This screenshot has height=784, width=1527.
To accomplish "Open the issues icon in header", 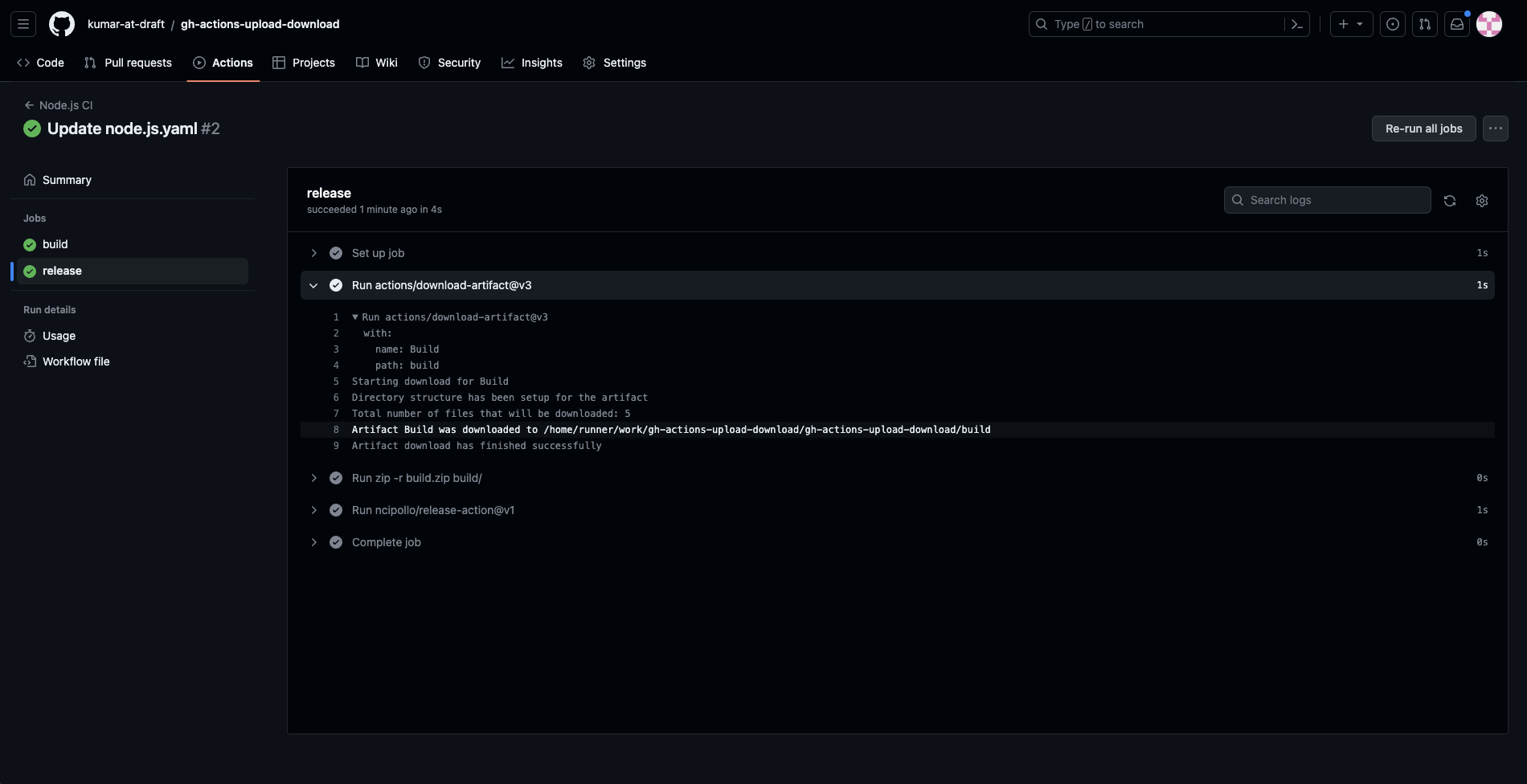I will tap(1393, 24).
